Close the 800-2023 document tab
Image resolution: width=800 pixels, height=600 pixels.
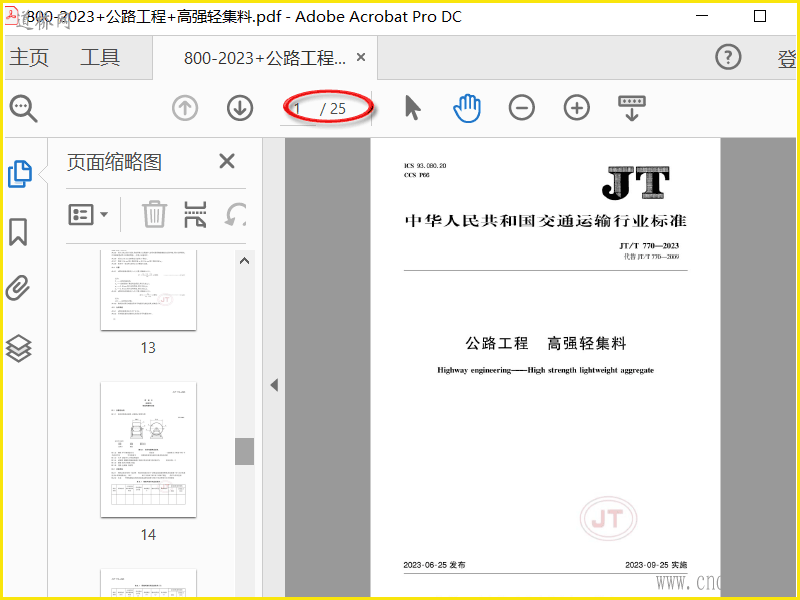[x=361, y=57]
